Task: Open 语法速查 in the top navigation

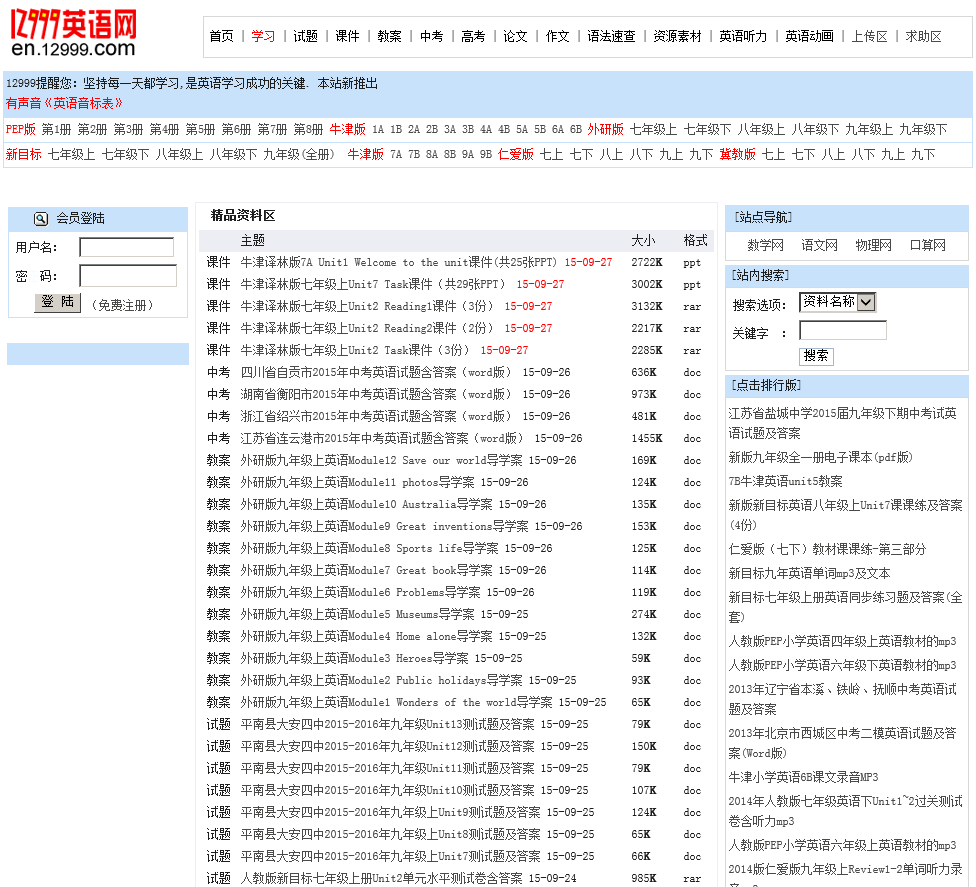Action: (611, 36)
